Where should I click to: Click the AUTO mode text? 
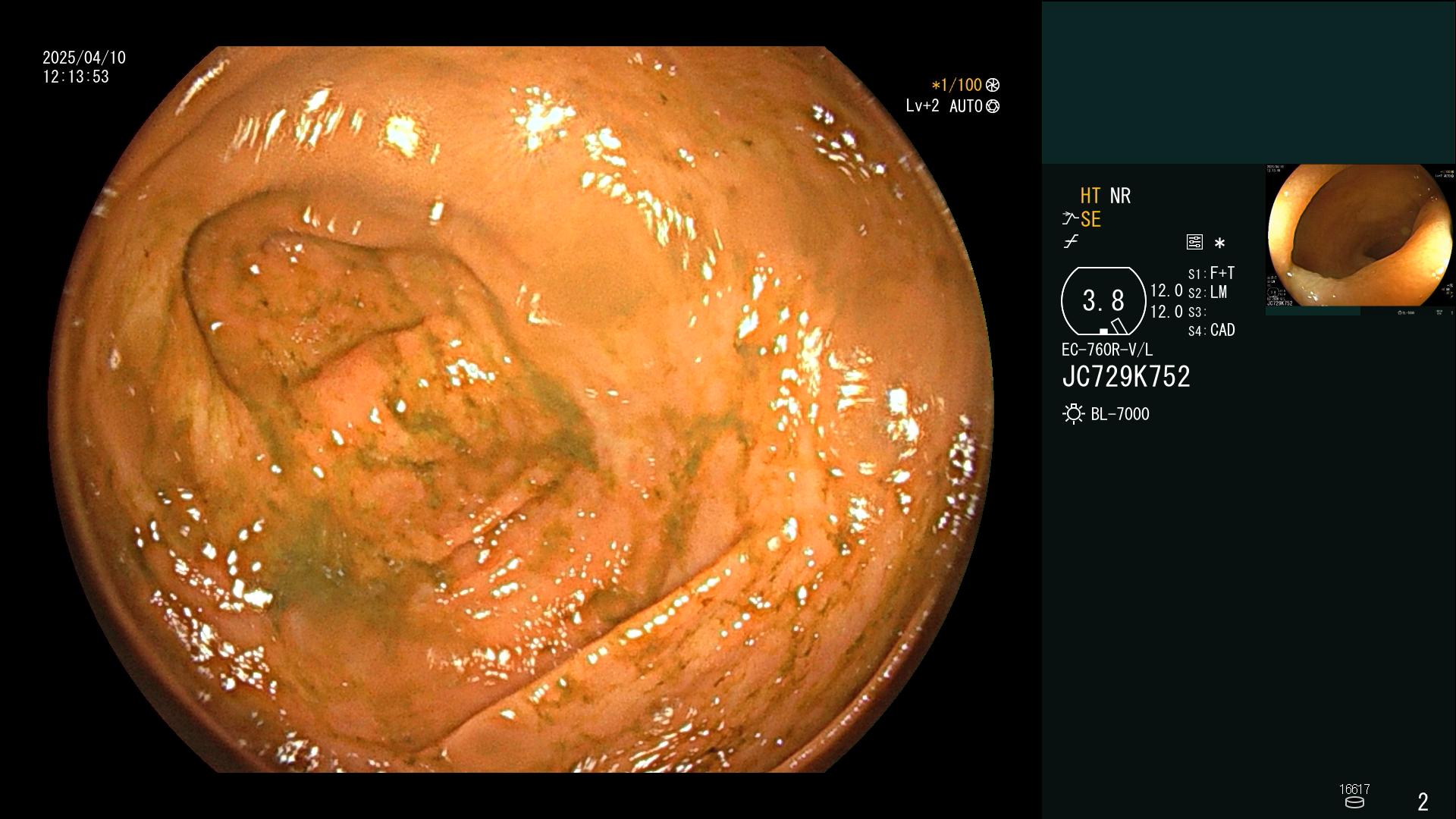966,106
